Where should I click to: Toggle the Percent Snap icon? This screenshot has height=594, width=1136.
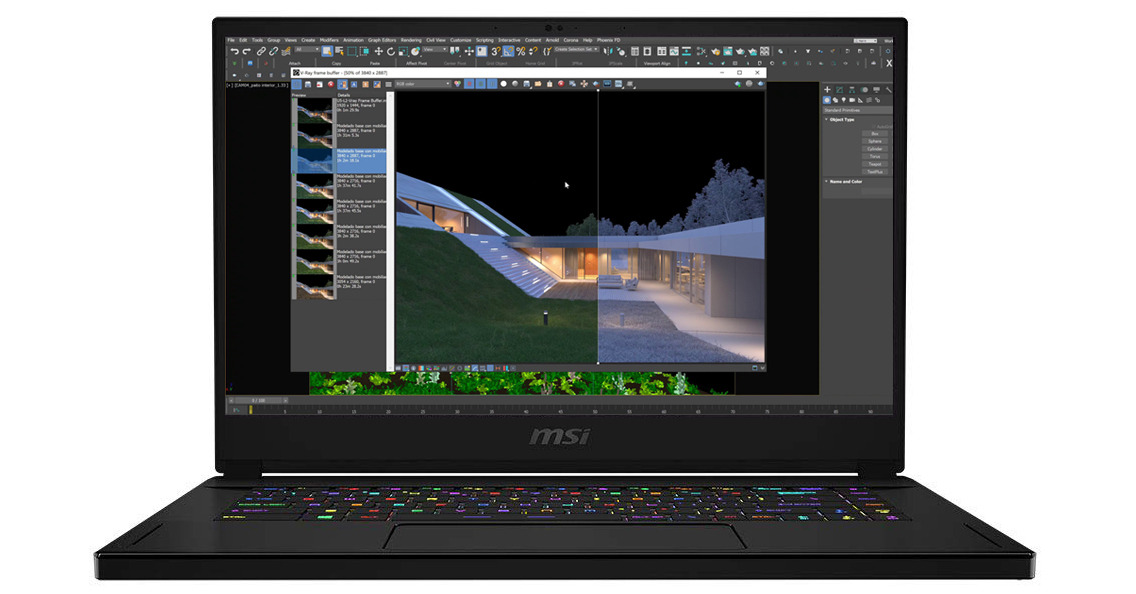tap(520, 51)
